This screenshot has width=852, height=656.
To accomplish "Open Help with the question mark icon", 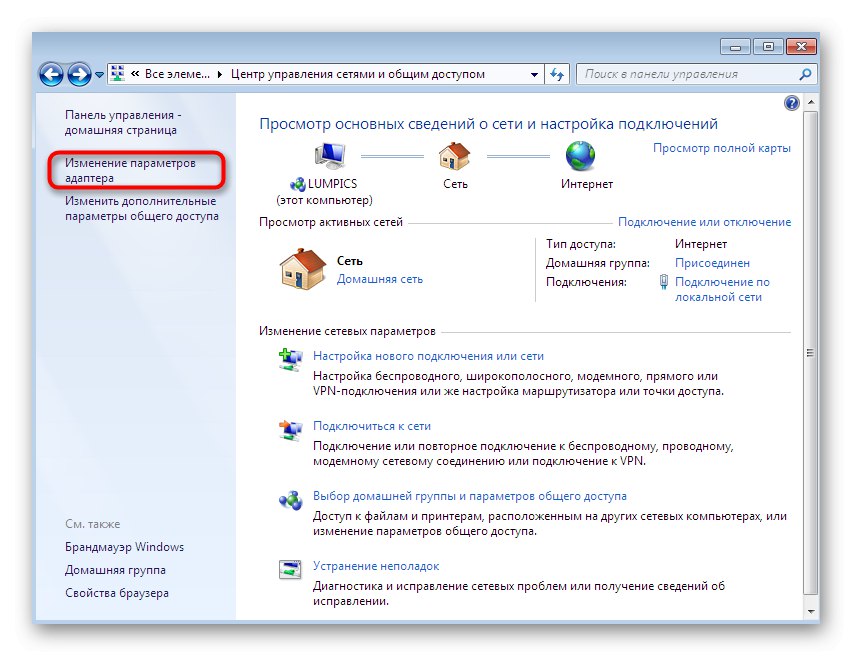I will [792, 103].
